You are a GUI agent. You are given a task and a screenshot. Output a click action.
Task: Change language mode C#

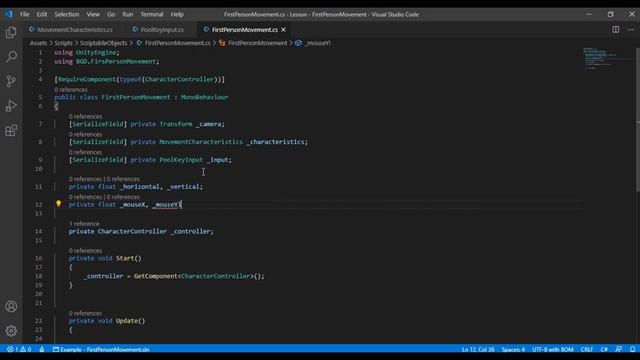(604, 349)
